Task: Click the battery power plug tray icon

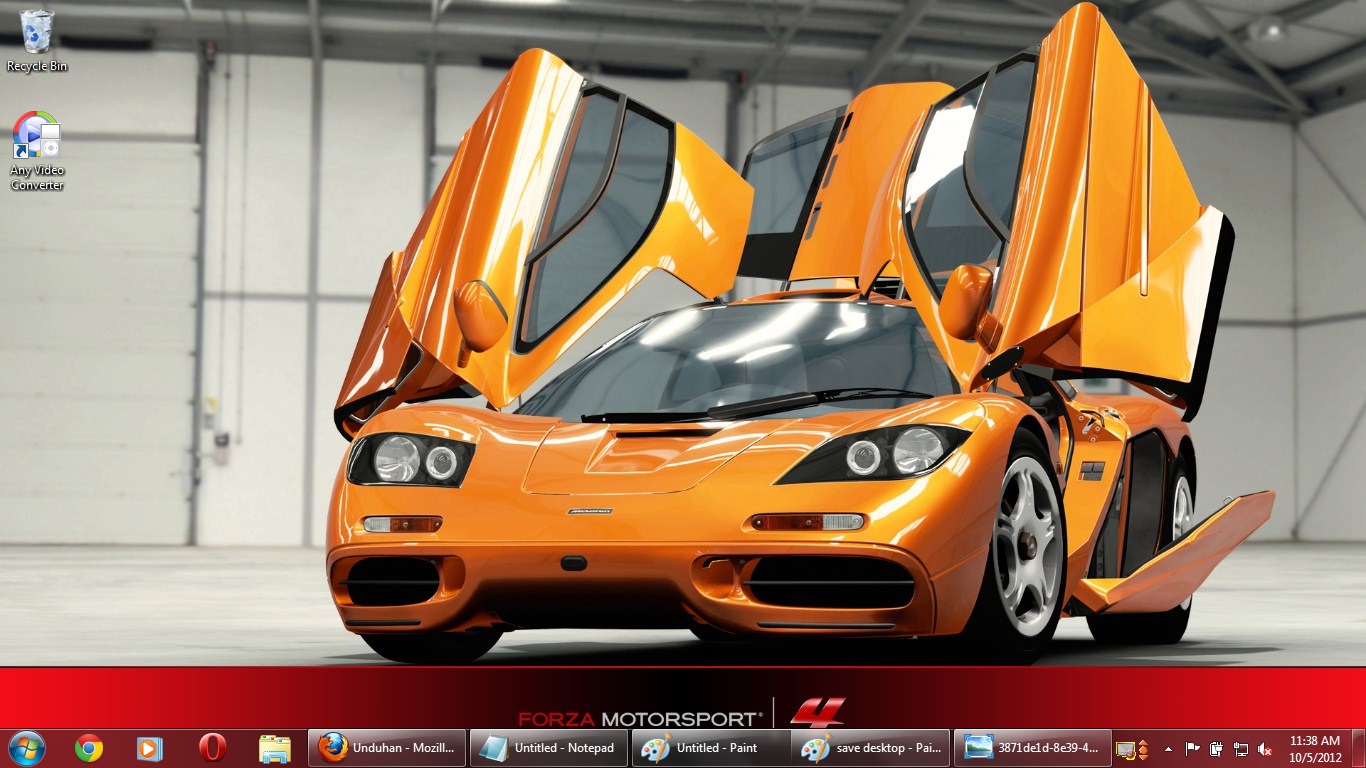Action: coord(1217,749)
